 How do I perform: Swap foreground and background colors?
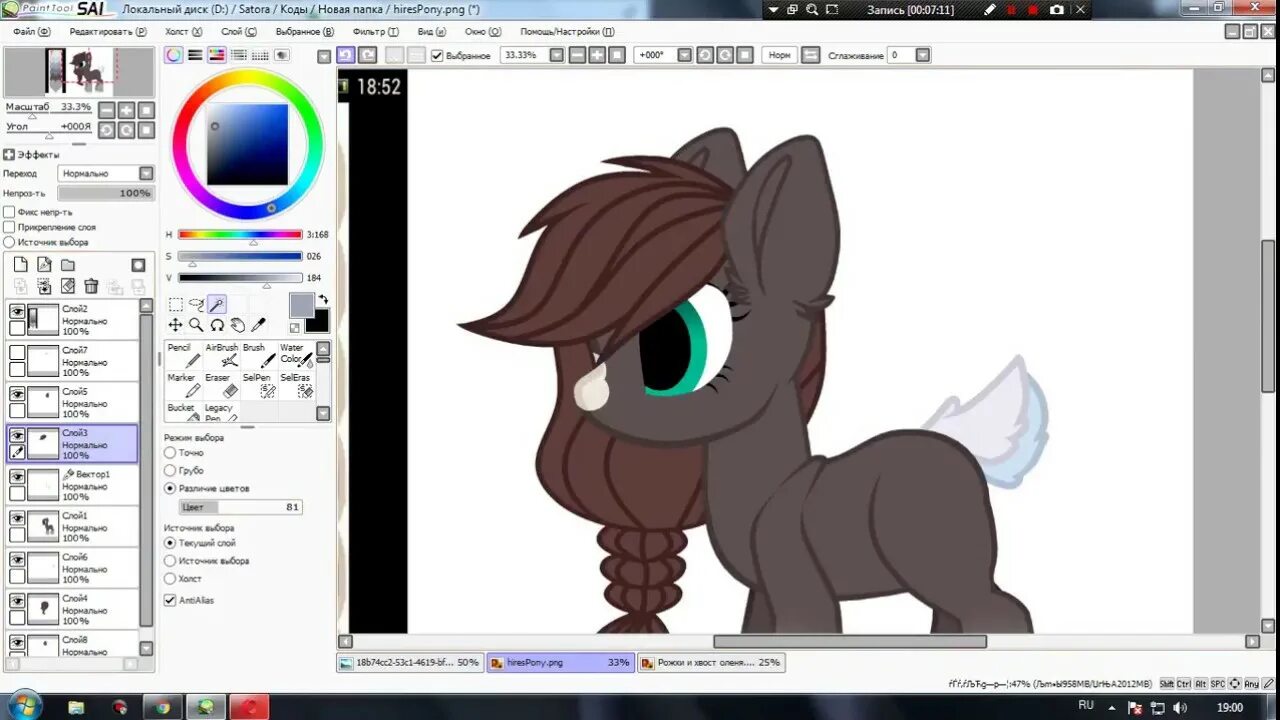point(323,299)
